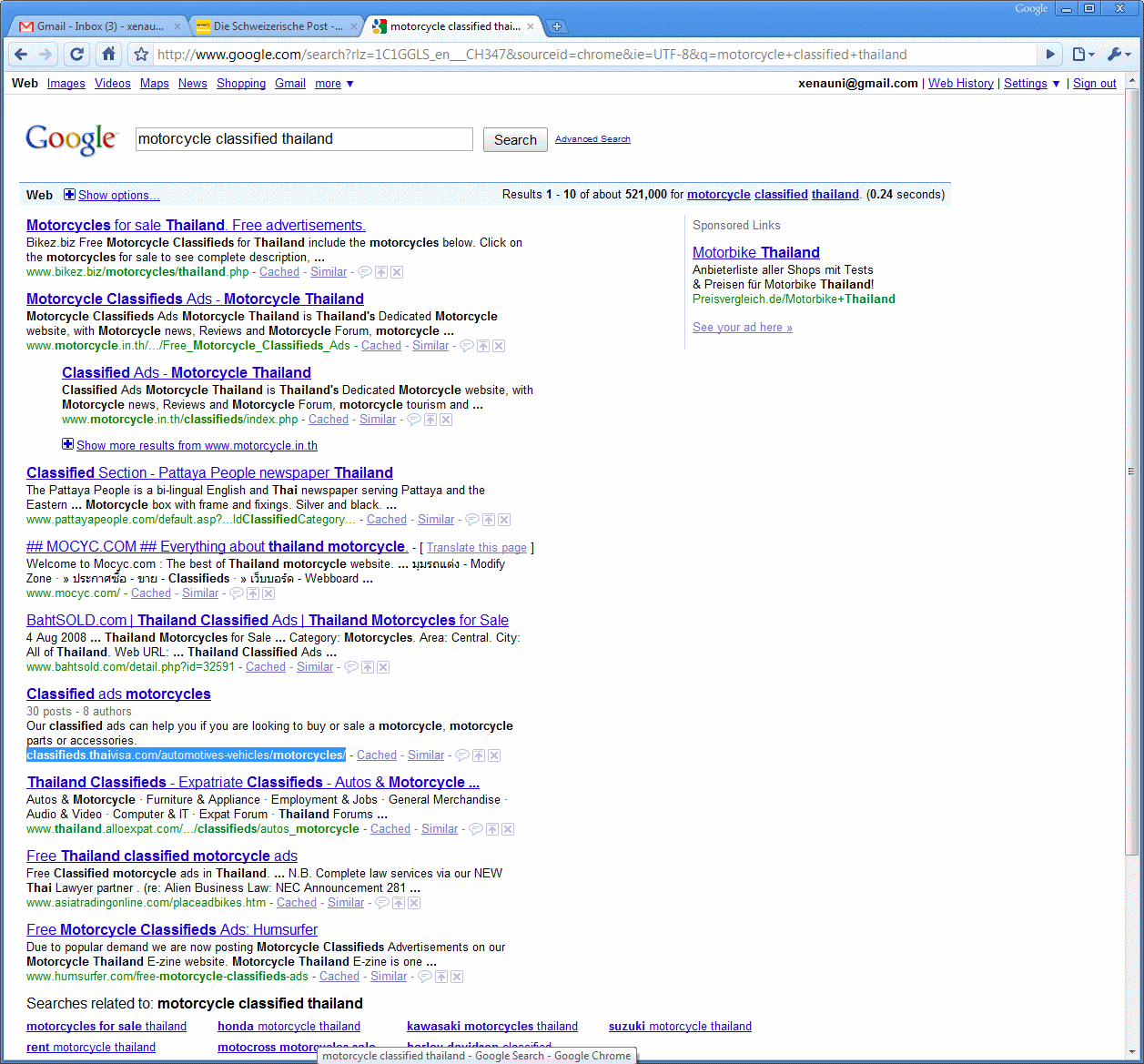Open a new tab with plus button
The width and height of the screenshot is (1144, 1064).
pyautogui.click(x=557, y=26)
